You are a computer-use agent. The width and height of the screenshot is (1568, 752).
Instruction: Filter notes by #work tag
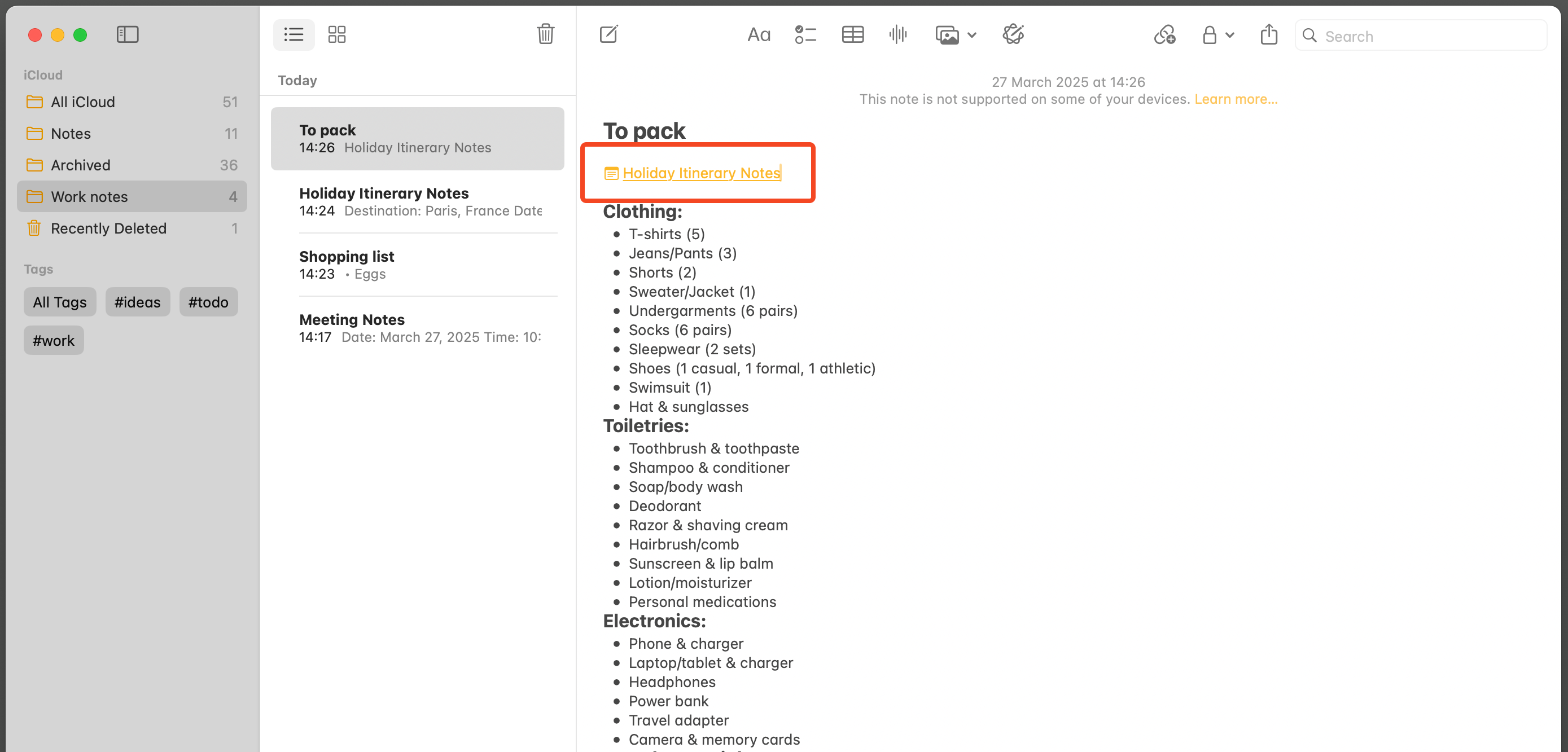(x=54, y=340)
